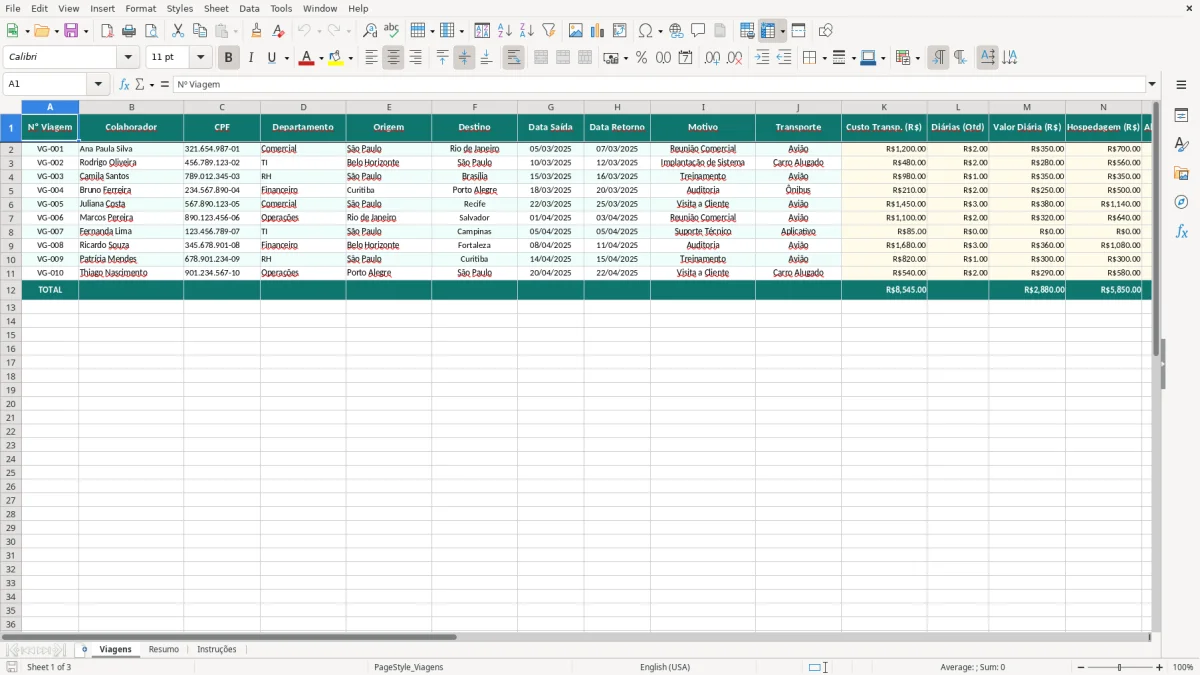Toggle Freeze Rows and Columns

coord(768,31)
